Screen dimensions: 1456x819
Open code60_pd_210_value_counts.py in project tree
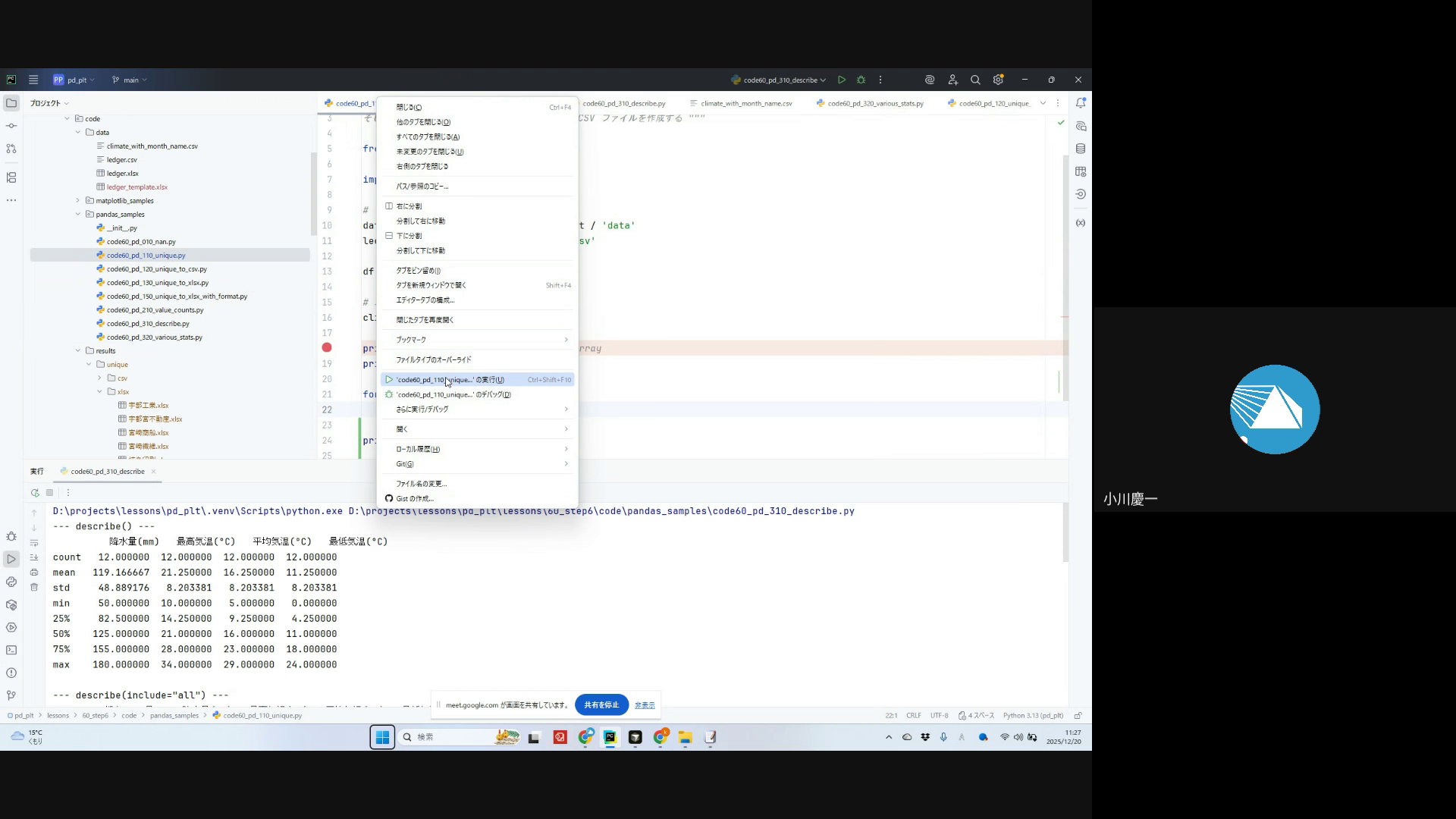point(155,310)
